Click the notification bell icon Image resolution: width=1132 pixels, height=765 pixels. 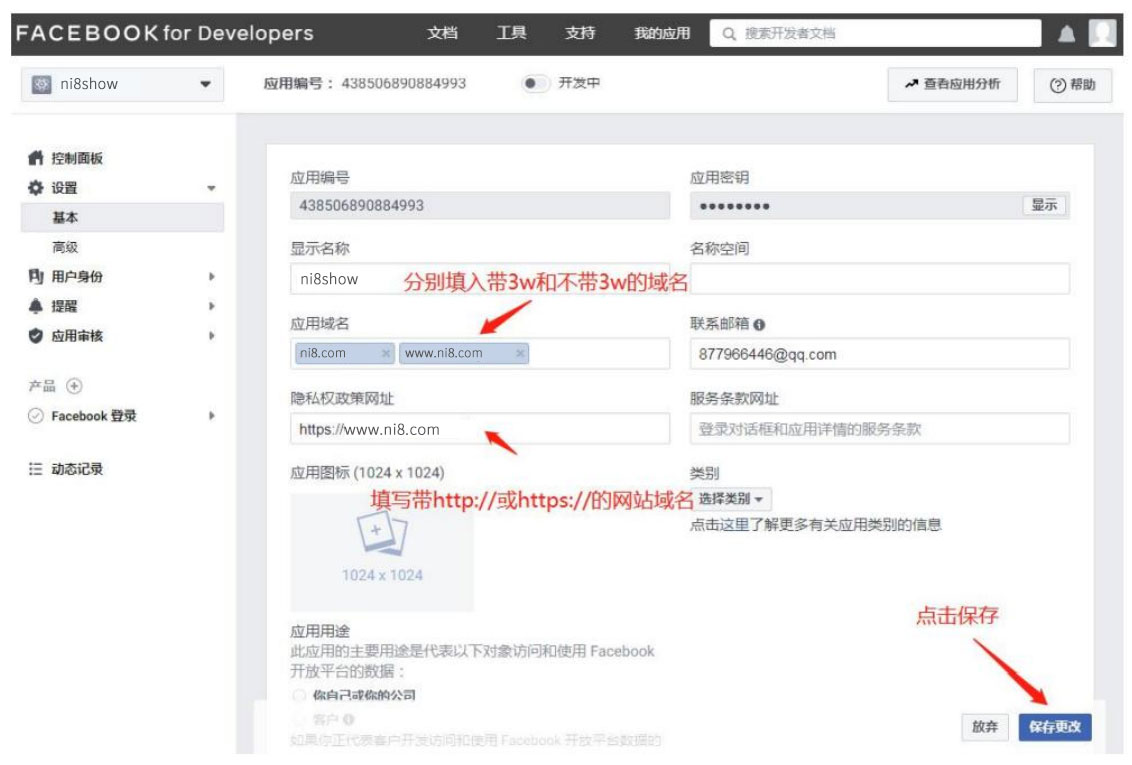[x=1066, y=34]
